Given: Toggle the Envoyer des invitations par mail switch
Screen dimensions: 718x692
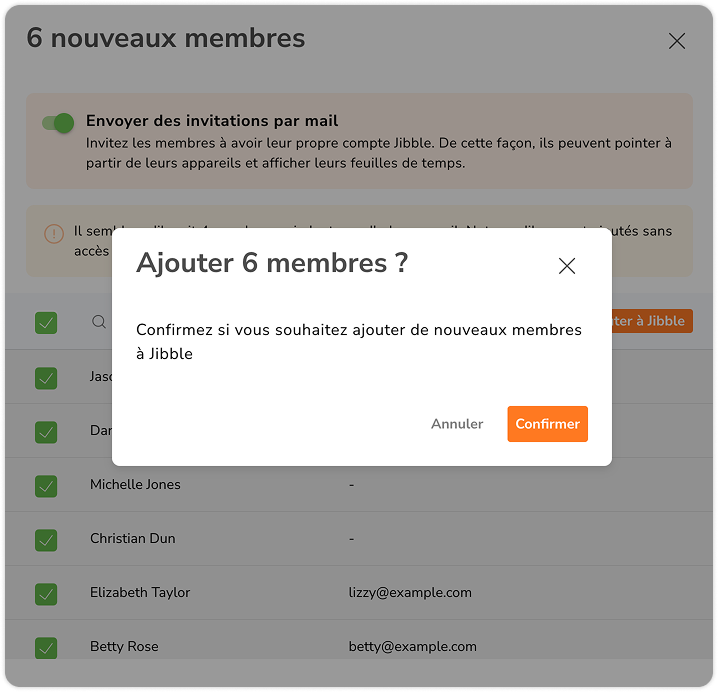Looking at the screenshot, I should 58,123.
